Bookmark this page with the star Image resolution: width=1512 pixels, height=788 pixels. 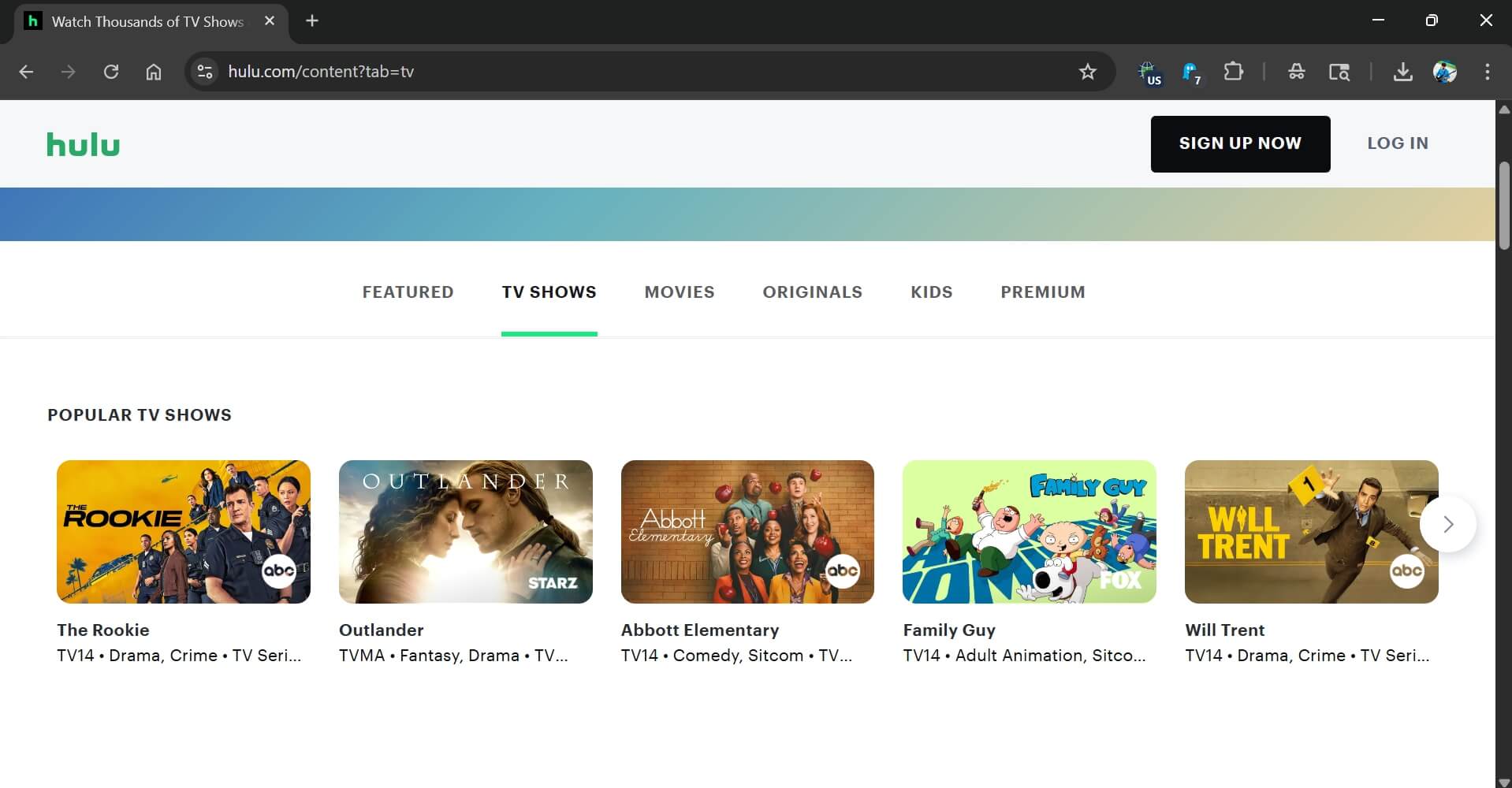click(x=1086, y=72)
